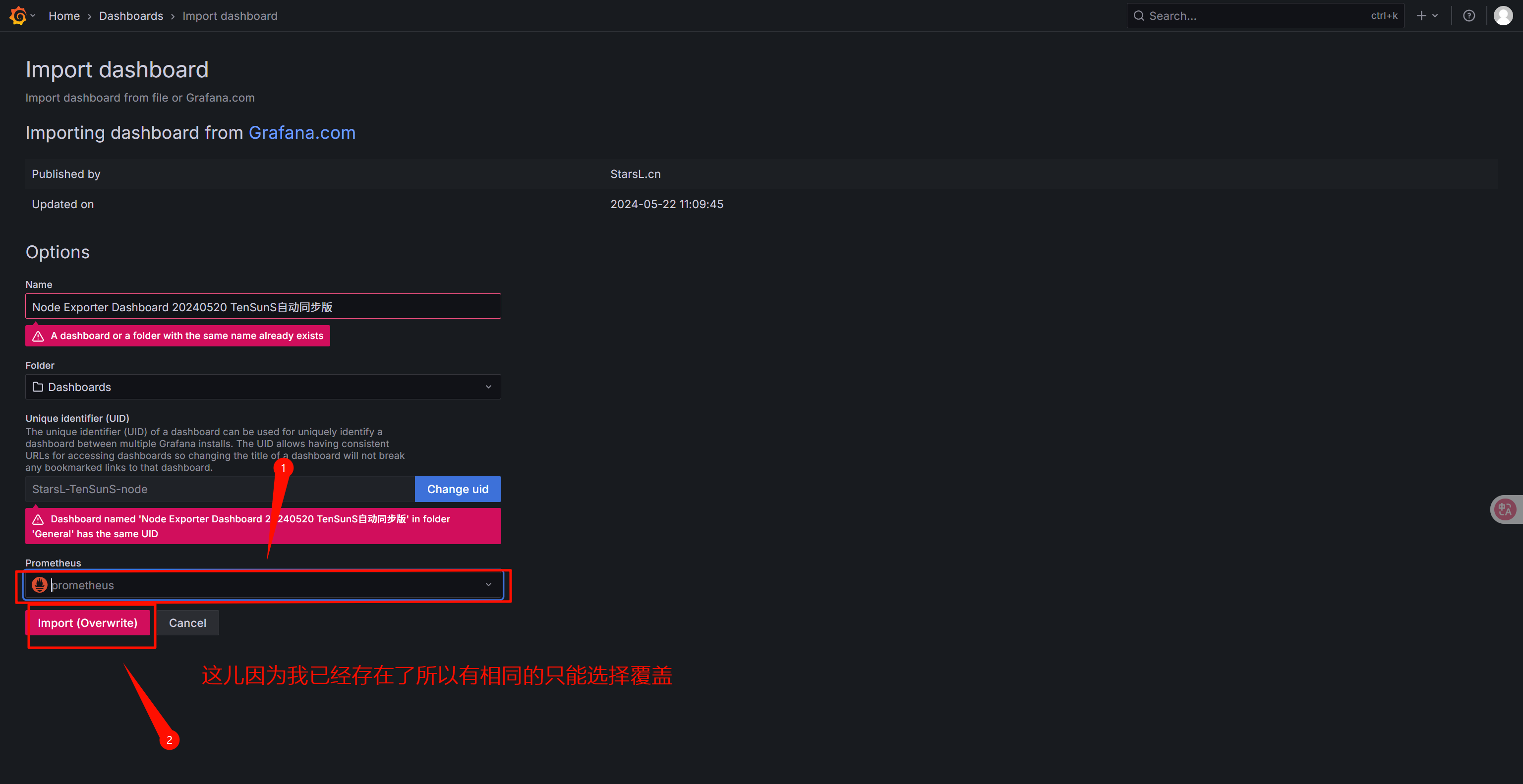
Task: Open the chevron next to Grafana logo
Action: [x=33, y=16]
